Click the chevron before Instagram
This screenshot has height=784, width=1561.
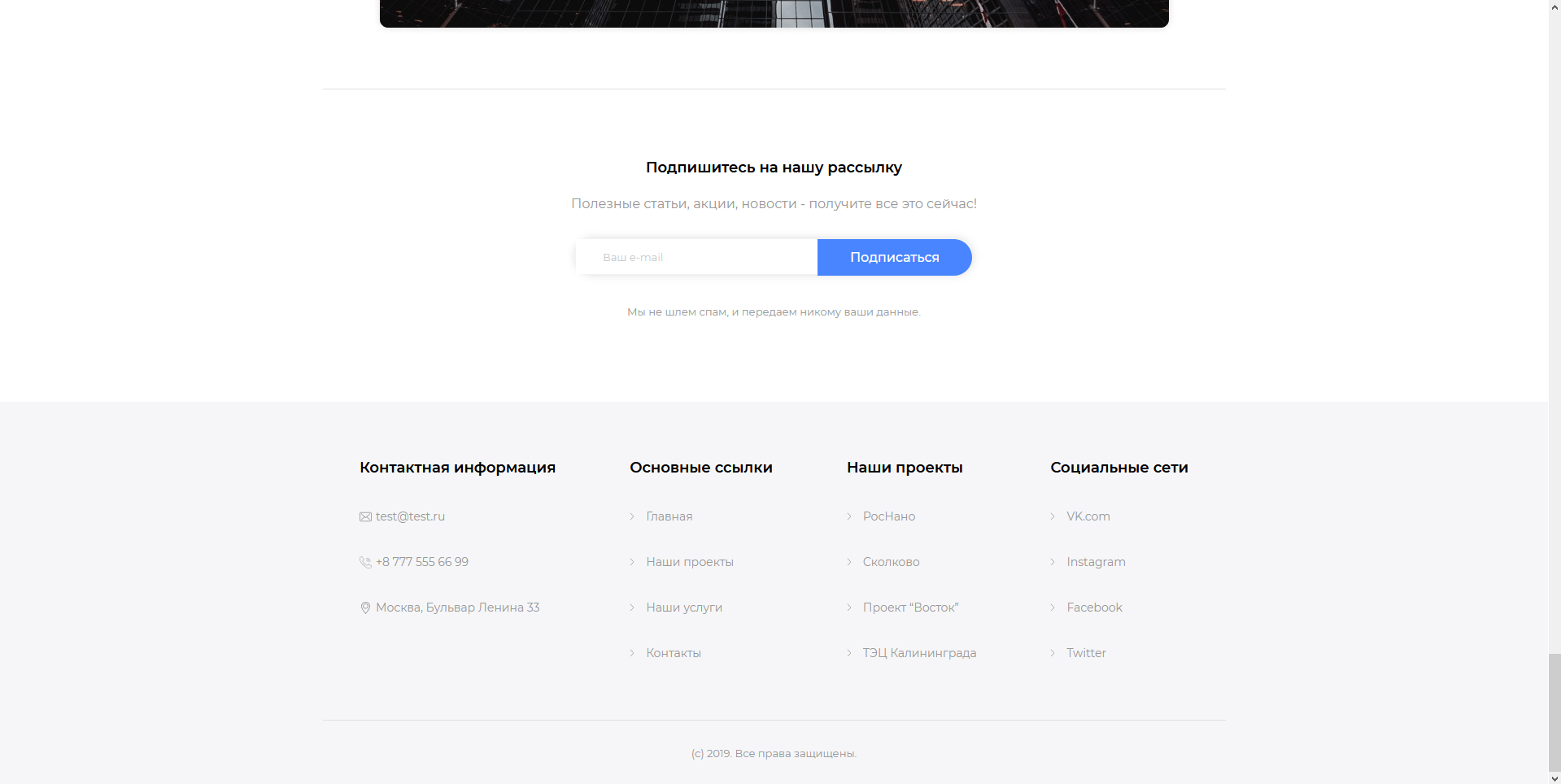click(x=1053, y=562)
